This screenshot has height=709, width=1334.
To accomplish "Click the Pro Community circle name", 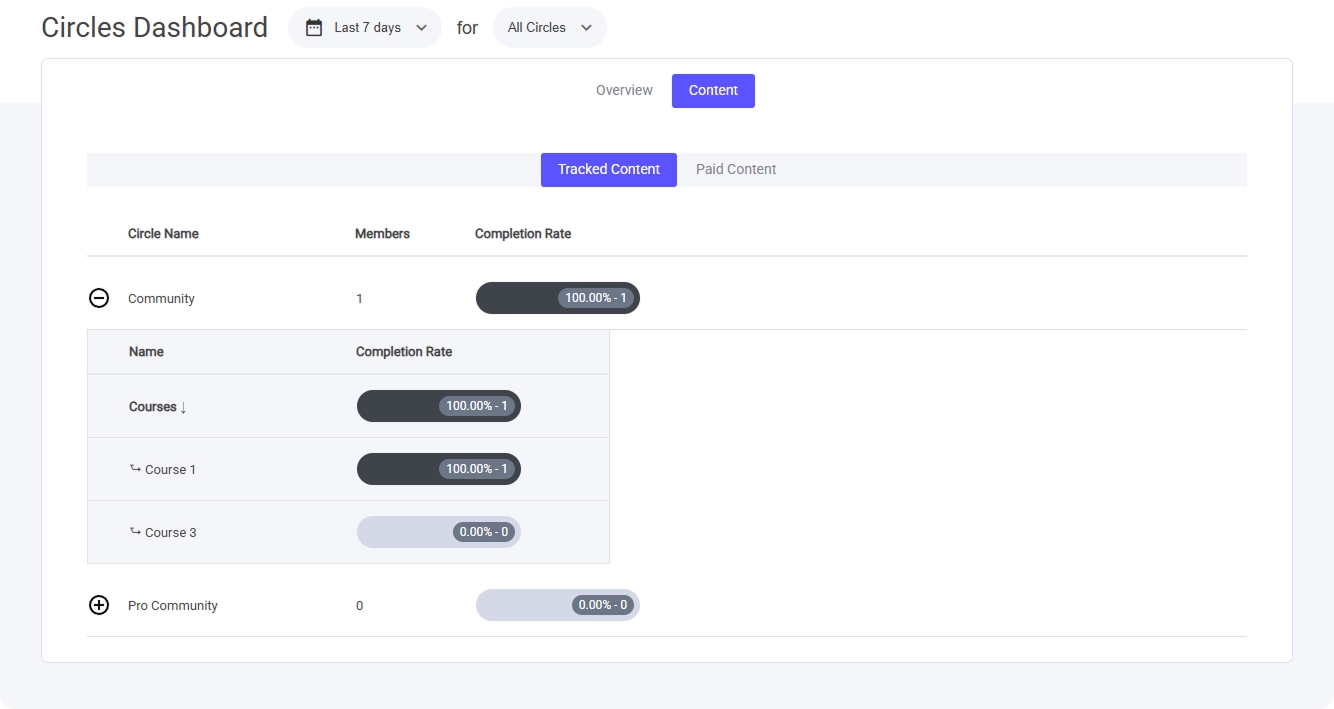I will tap(173, 605).
